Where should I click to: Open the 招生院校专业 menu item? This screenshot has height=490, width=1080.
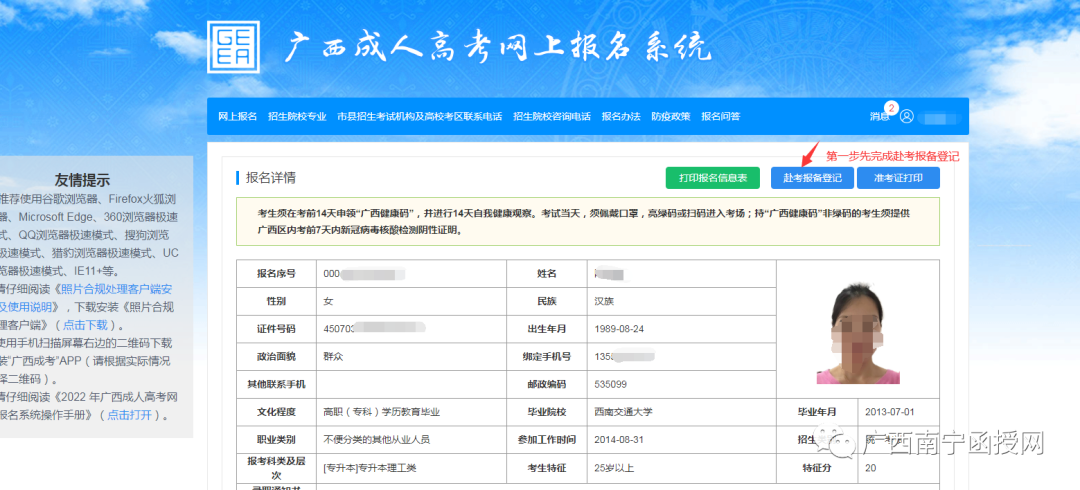(x=298, y=116)
